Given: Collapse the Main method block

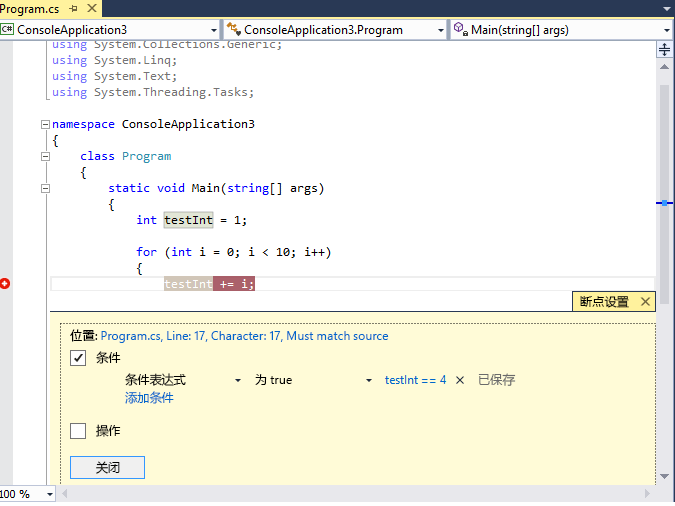Looking at the screenshot, I should point(45,188).
